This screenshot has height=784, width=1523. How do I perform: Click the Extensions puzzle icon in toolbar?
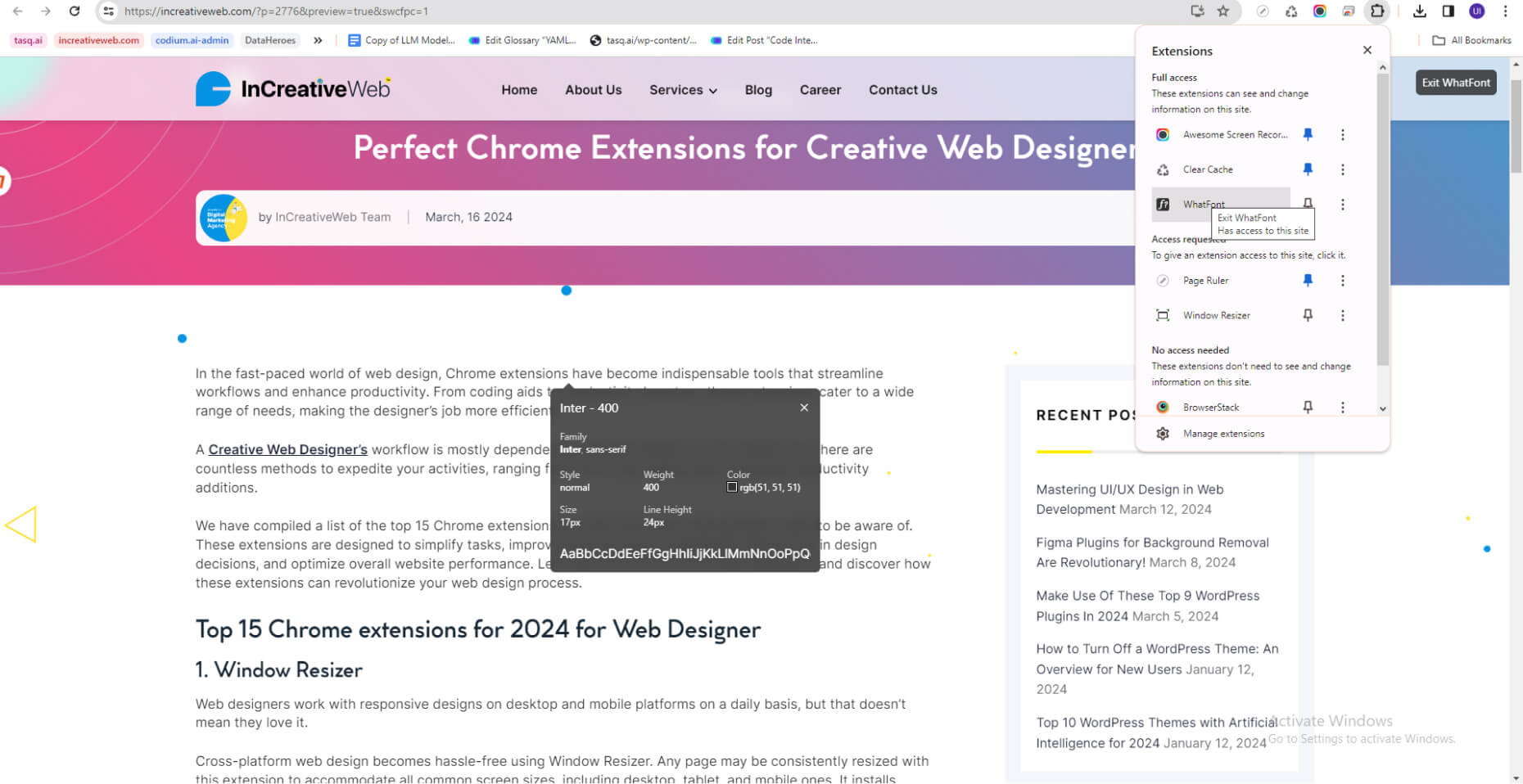(1377, 11)
